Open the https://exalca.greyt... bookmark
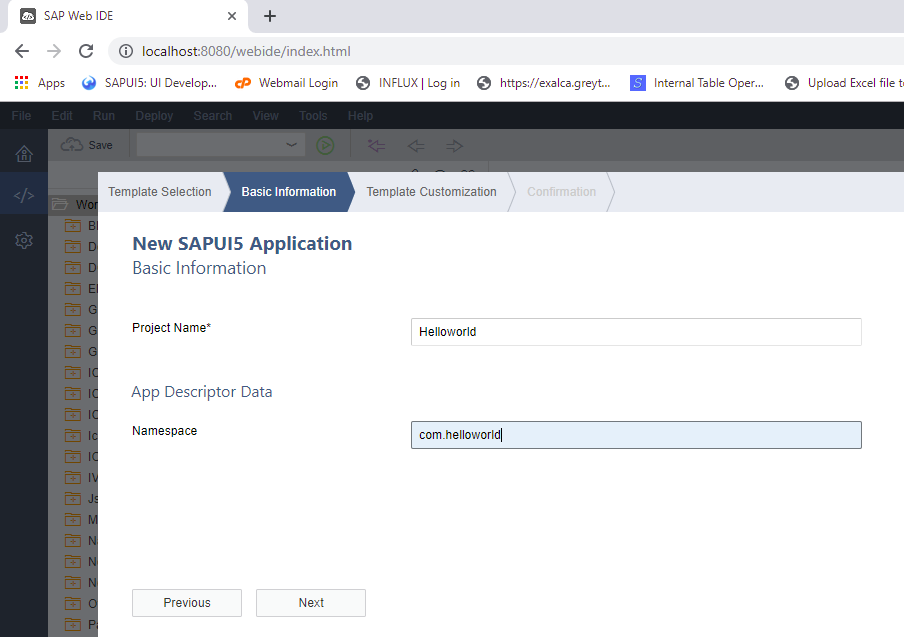This screenshot has height=637, width=904. point(544,83)
